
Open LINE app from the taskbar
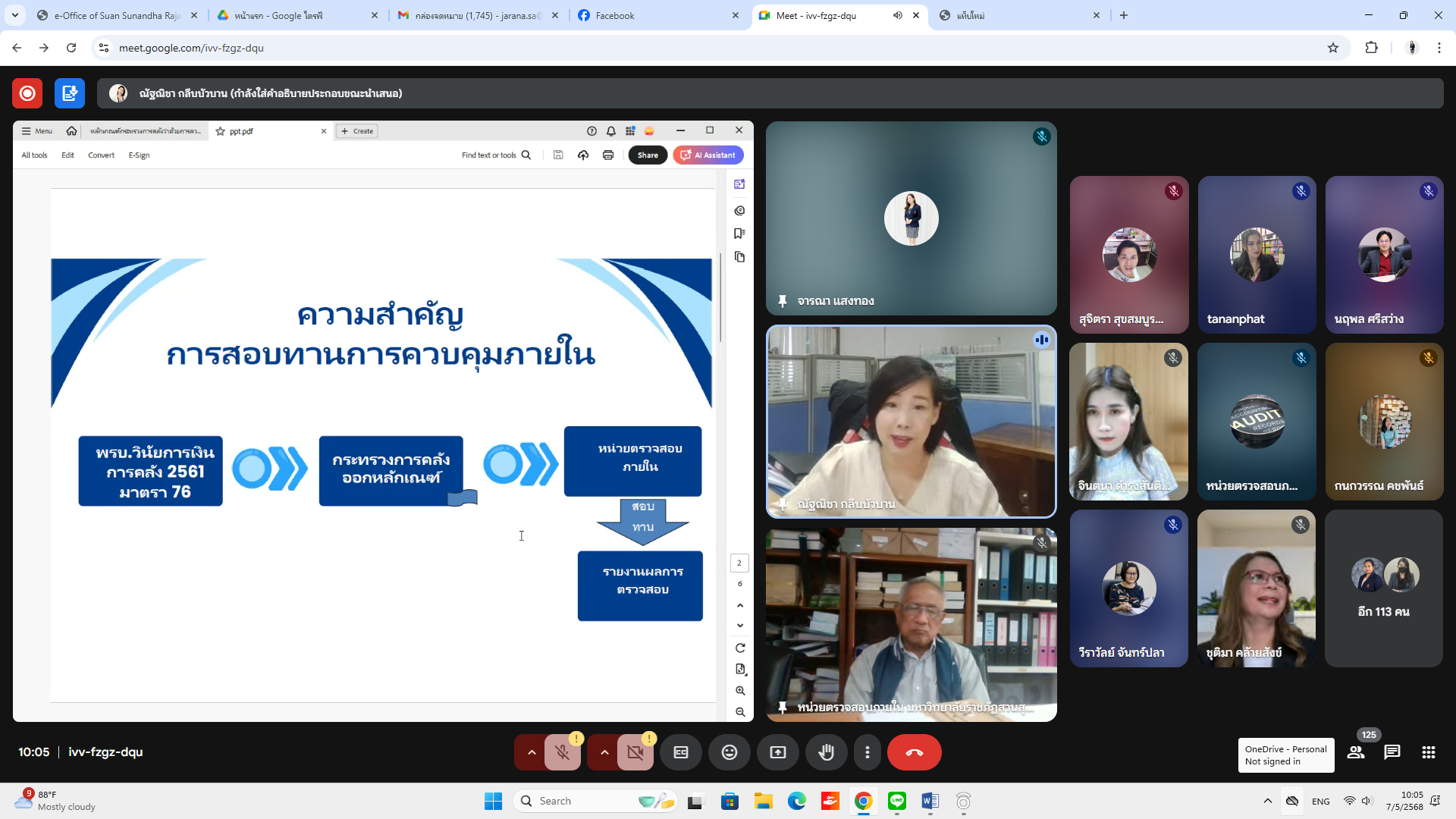coord(897,801)
